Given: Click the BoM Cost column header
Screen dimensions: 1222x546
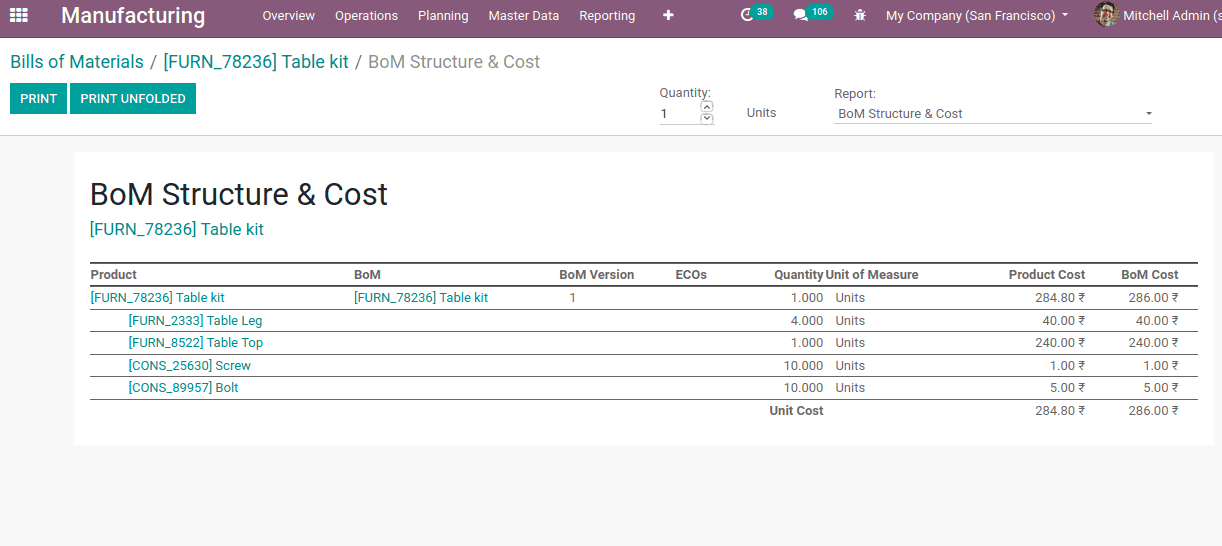Looking at the screenshot, I should click(1150, 275).
